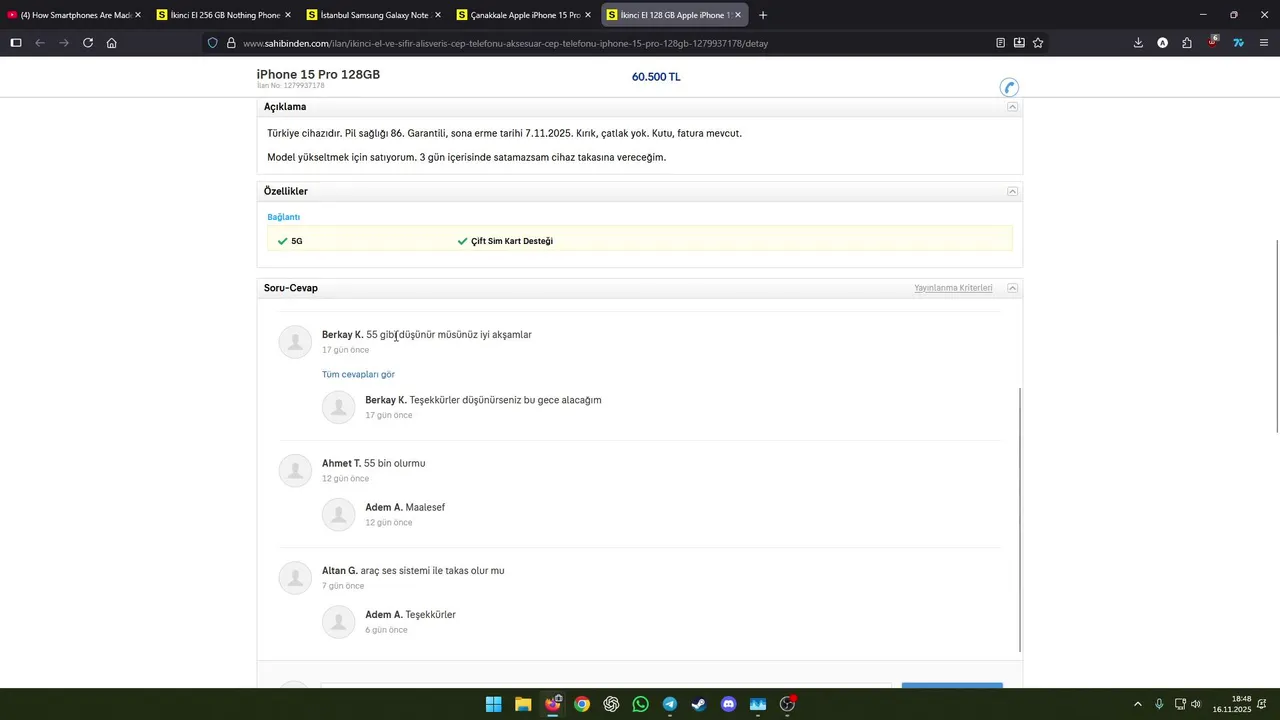
Task: Close the active iPhone 128 GB tab
Action: coord(738,15)
